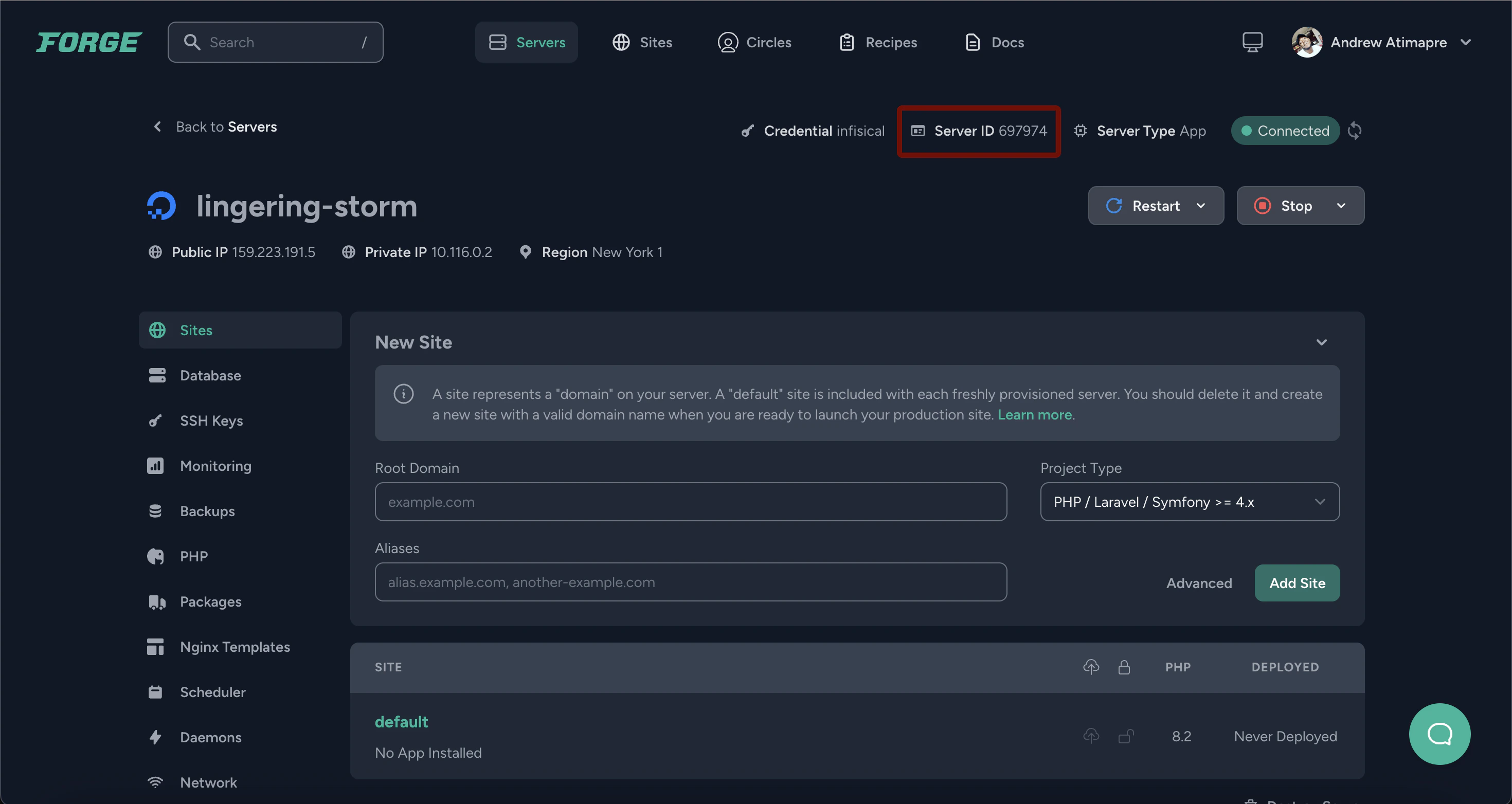
Task: Select Database in the sidebar
Action: pyautogui.click(x=240, y=376)
